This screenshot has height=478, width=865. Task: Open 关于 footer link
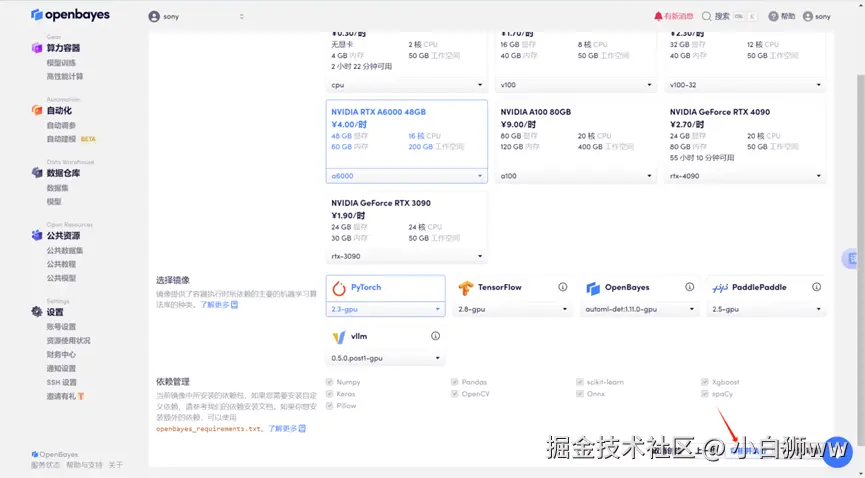pyautogui.click(x=116, y=465)
